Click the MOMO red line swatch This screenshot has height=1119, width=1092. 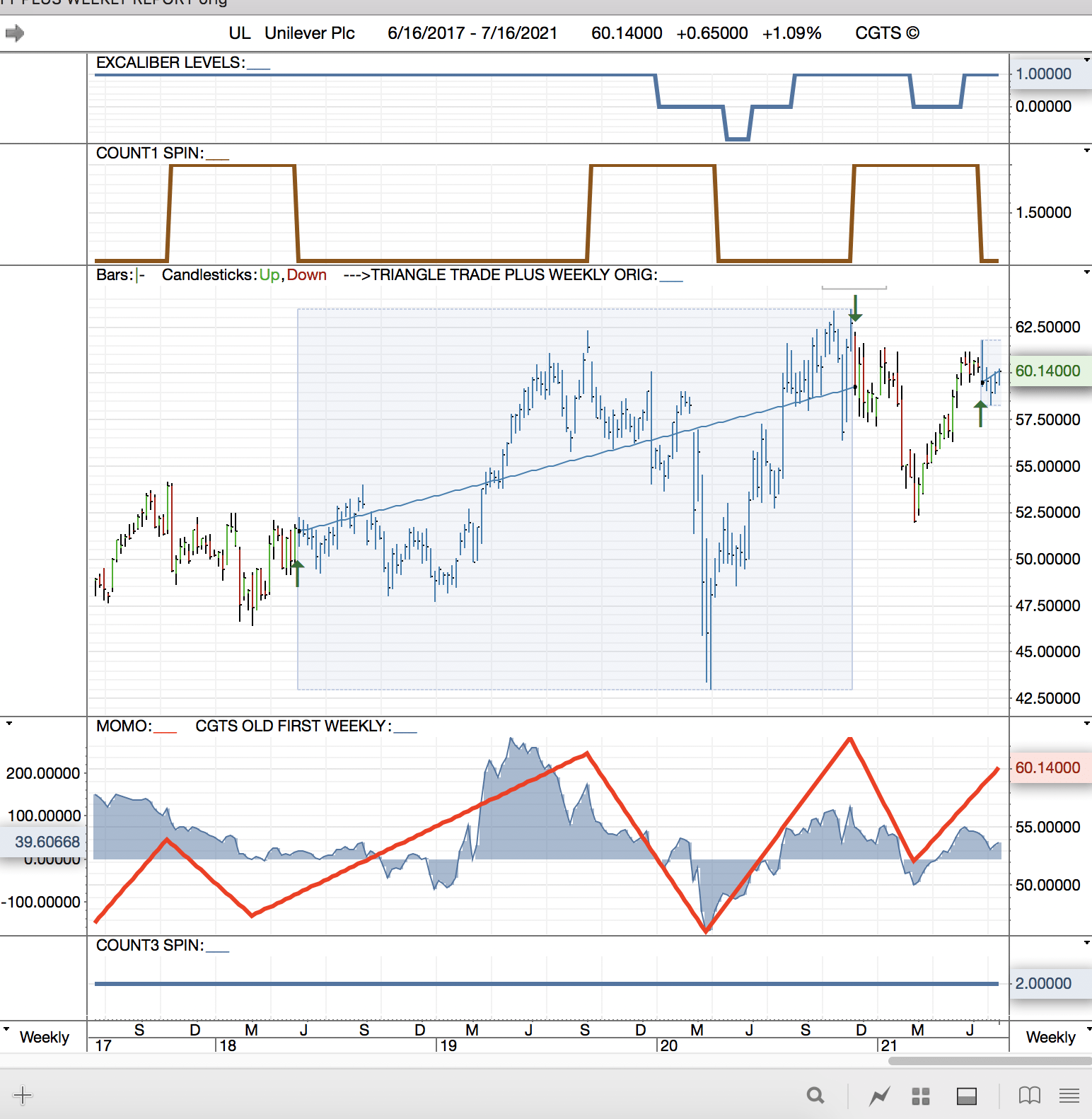[x=165, y=731]
